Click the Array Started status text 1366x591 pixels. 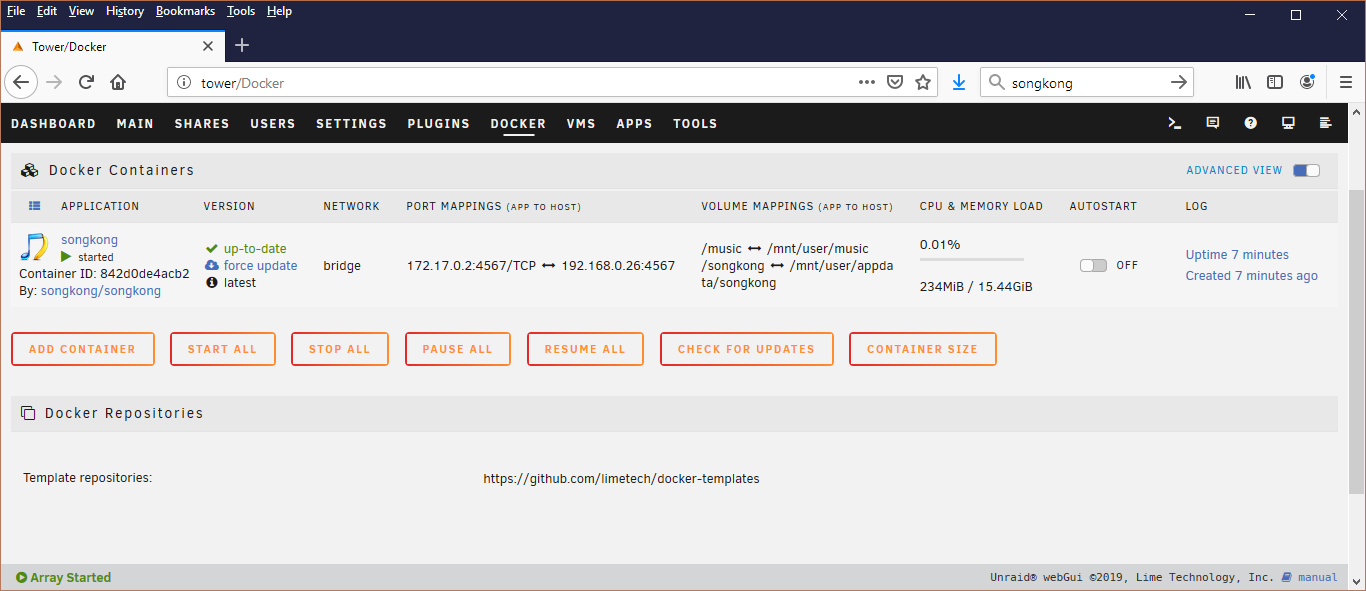pos(70,578)
